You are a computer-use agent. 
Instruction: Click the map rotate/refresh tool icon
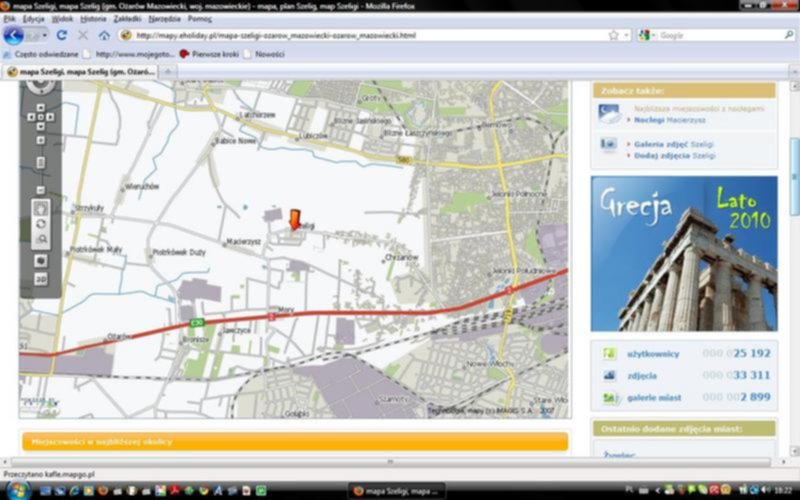click(41, 224)
